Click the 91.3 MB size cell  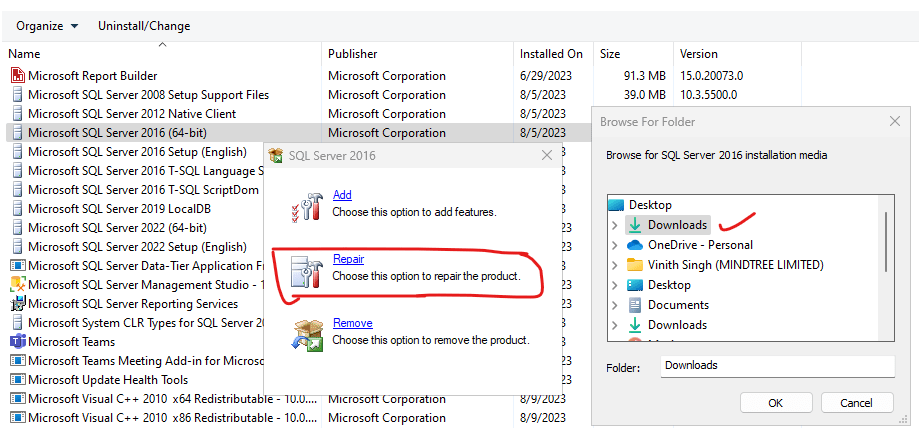644,76
